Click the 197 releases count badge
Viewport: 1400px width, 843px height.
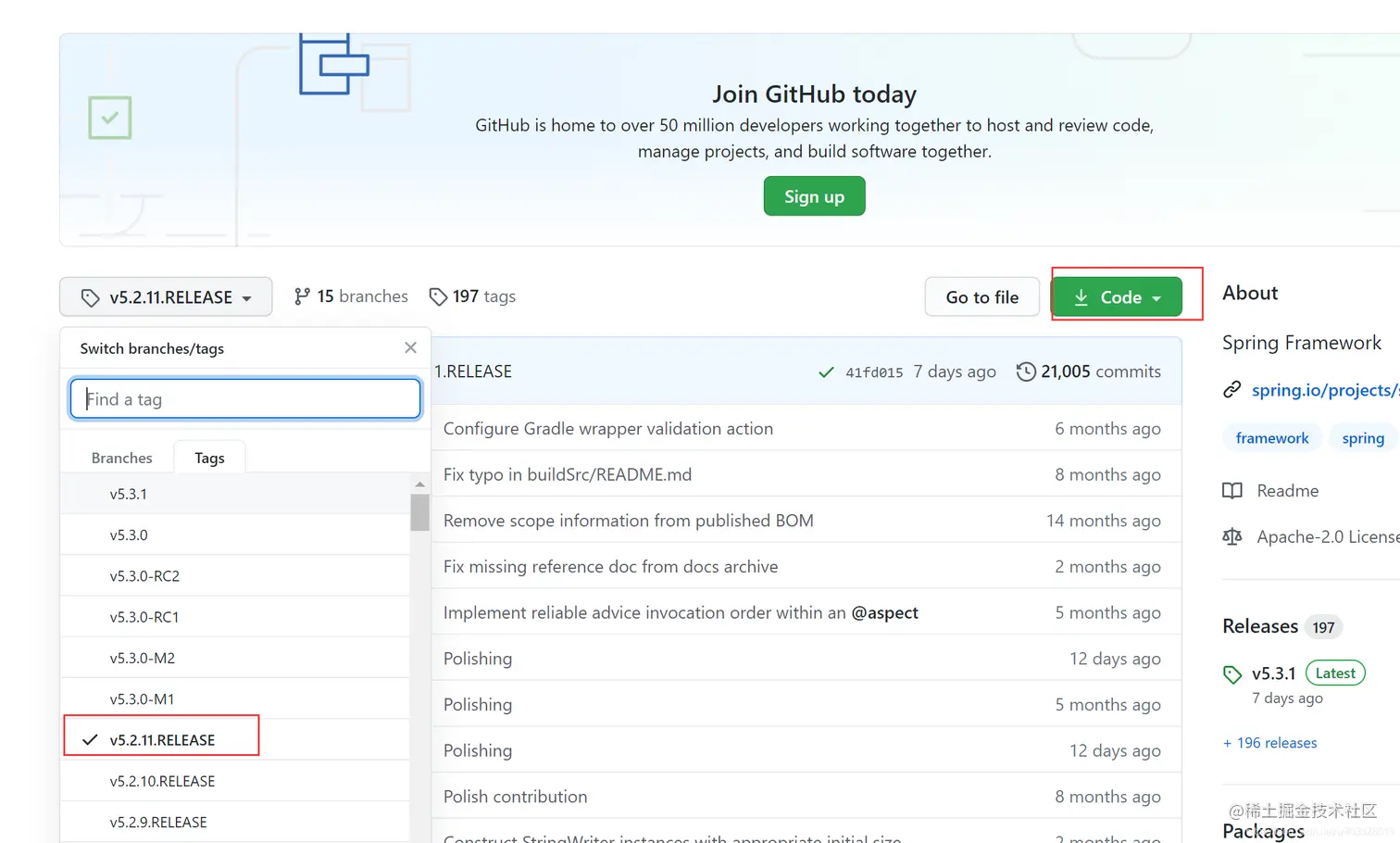[1323, 627]
